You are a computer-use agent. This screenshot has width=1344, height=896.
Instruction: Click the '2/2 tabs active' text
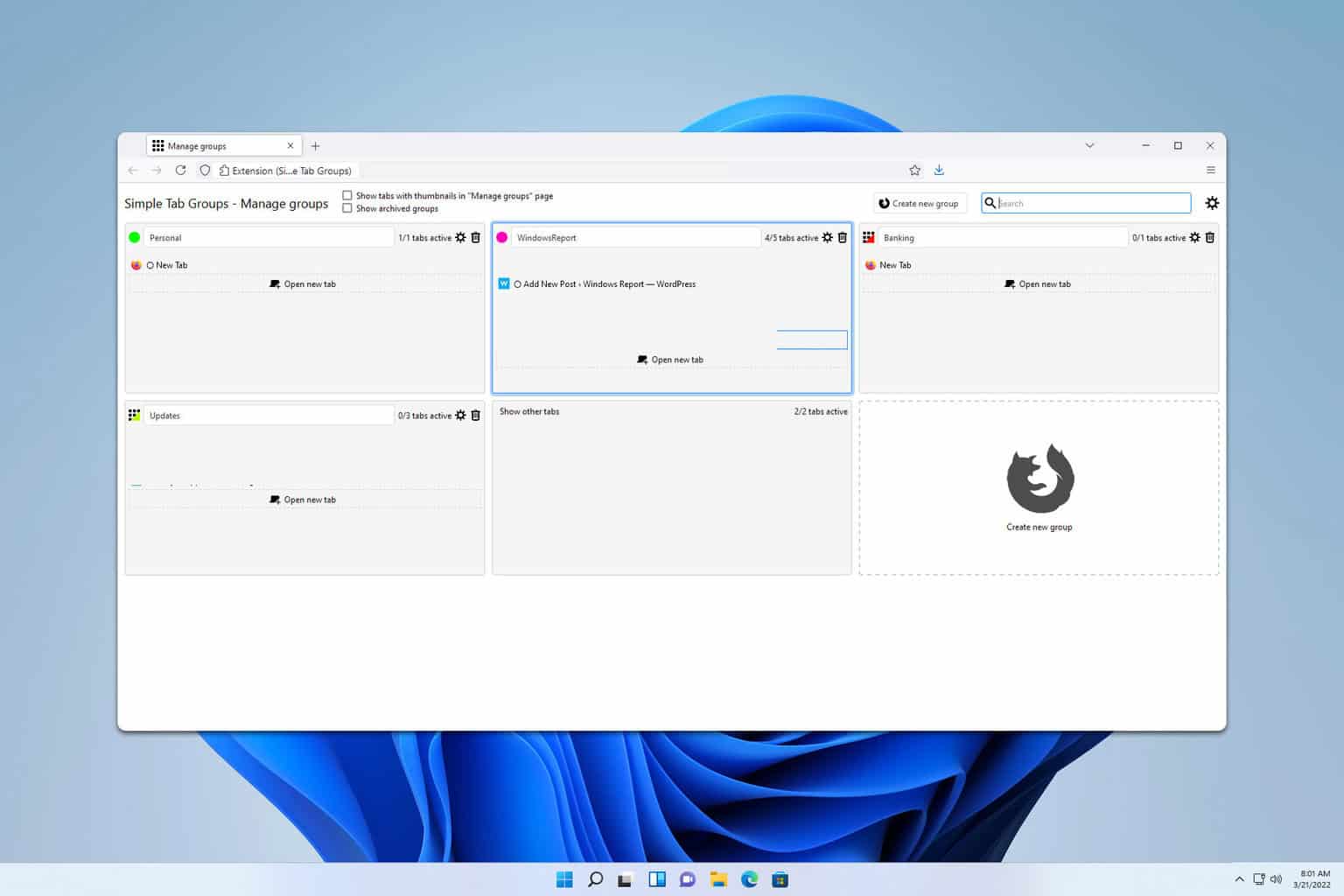click(821, 411)
